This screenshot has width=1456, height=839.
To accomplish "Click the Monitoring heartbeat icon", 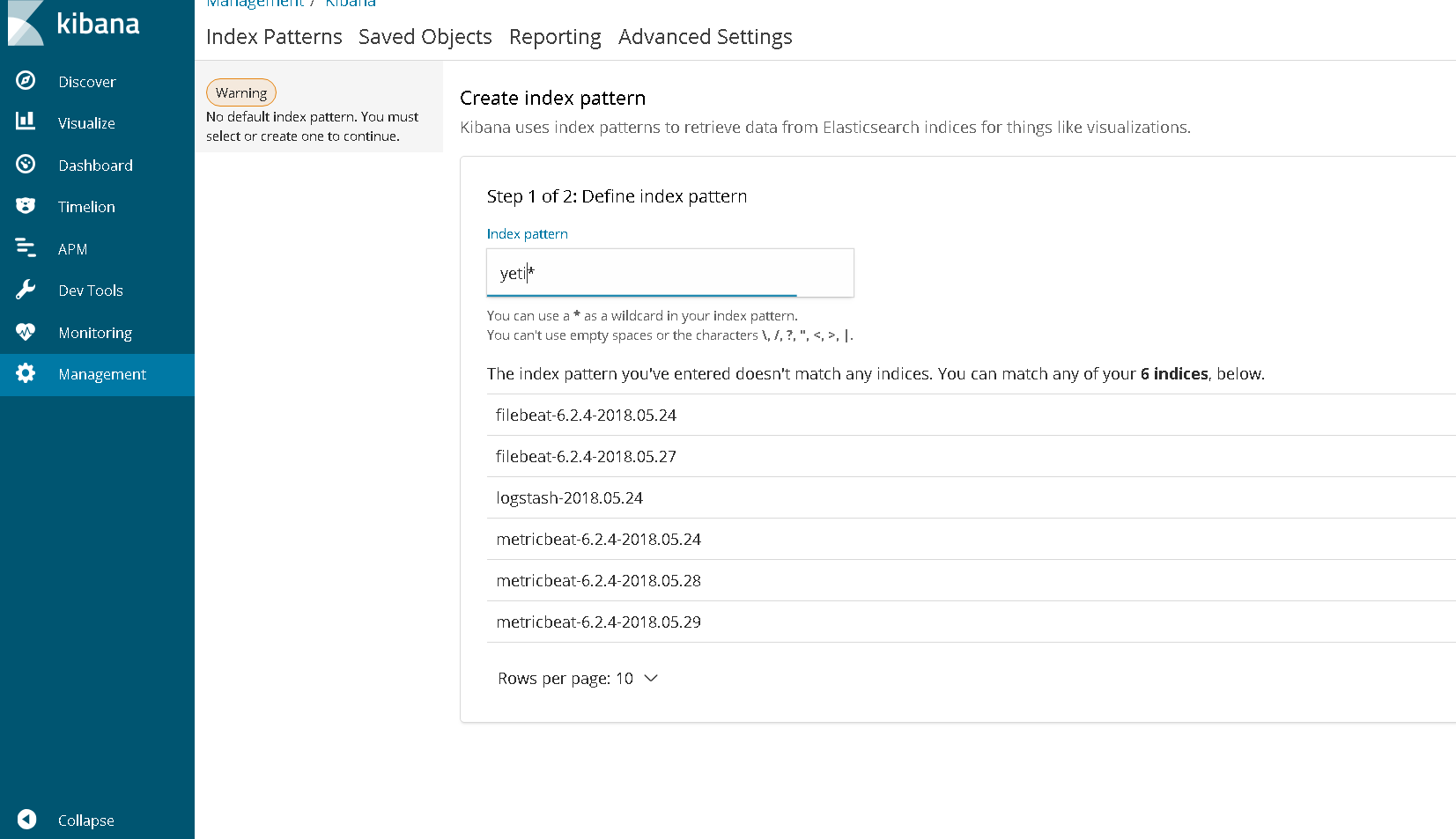I will (x=26, y=332).
